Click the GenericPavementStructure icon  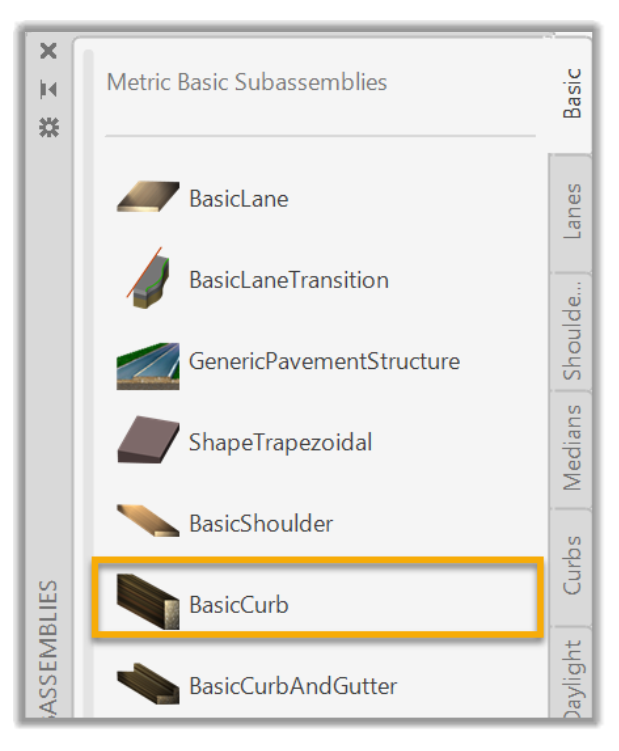click(x=148, y=362)
